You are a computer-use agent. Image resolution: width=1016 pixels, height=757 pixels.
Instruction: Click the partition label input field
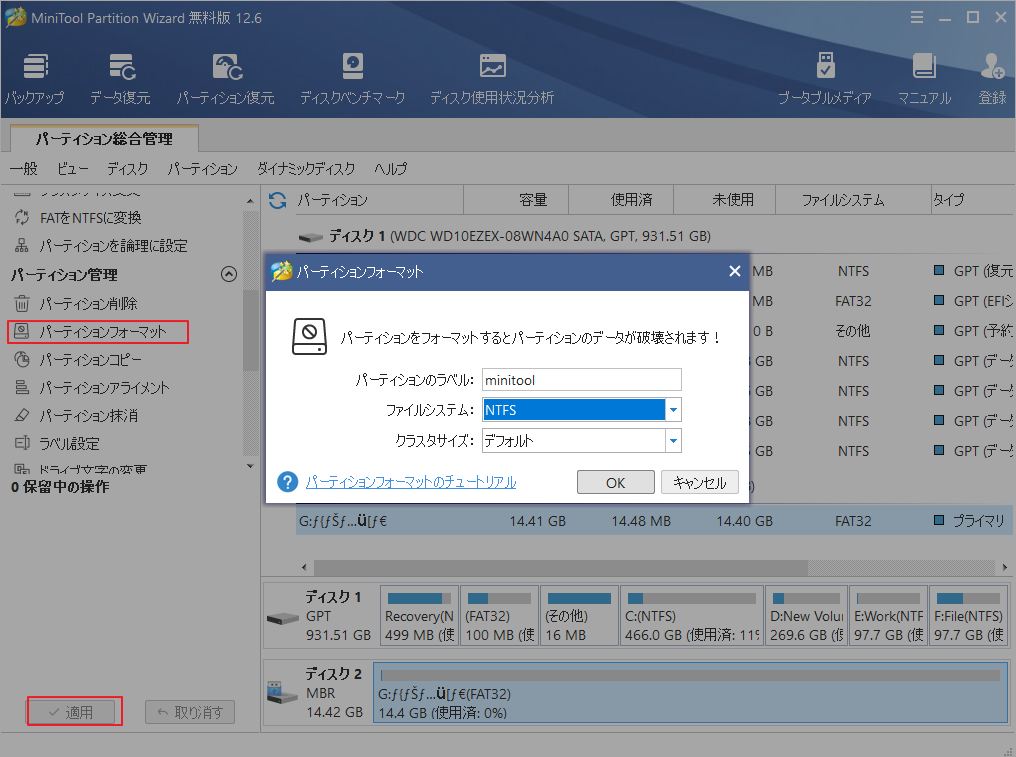coord(581,379)
